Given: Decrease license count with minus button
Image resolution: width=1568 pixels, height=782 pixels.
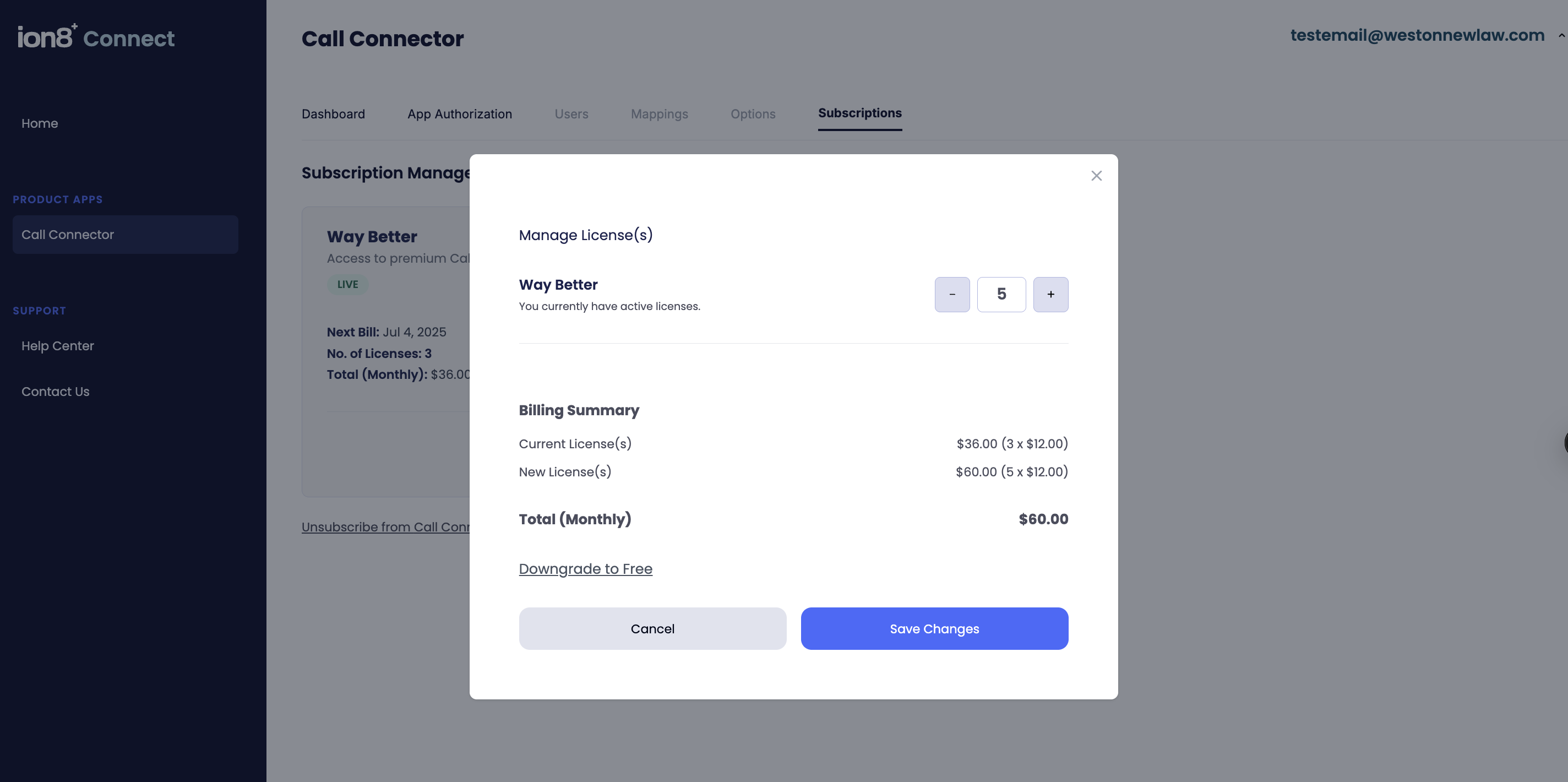Looking at the screenshot, I should [x=952, y=295].
